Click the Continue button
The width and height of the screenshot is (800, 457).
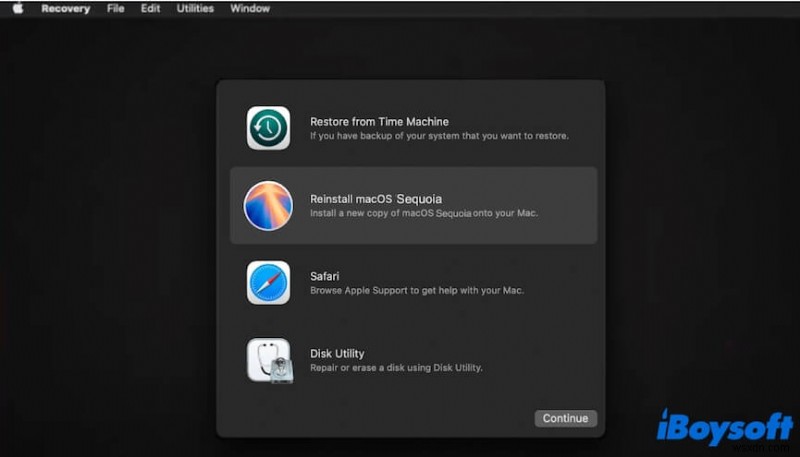click(x=565, y=418)
